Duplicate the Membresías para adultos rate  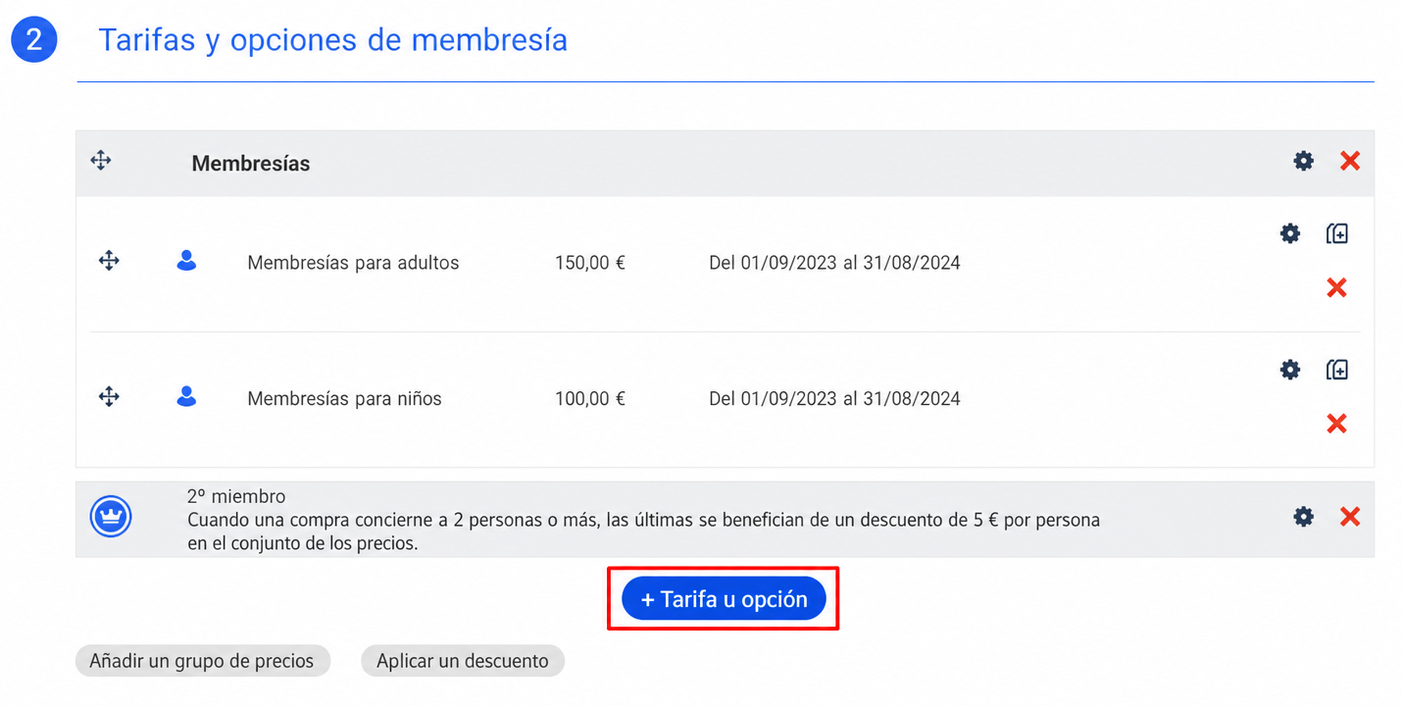(1337, 233)
